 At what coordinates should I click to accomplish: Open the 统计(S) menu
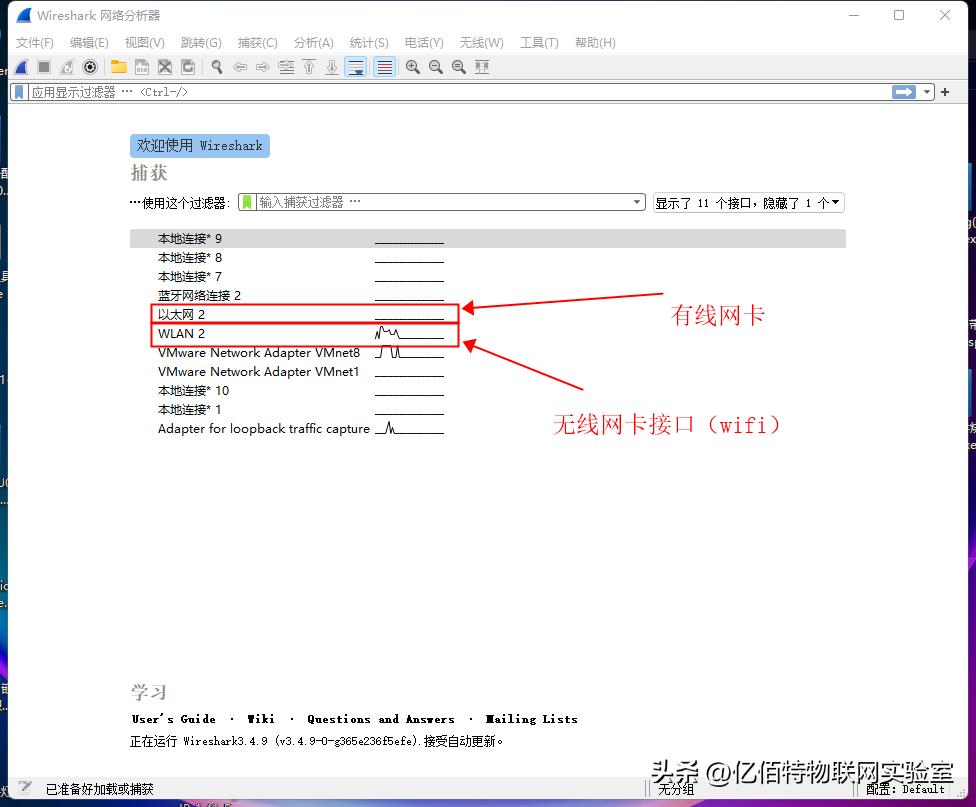tap(368, 42)
